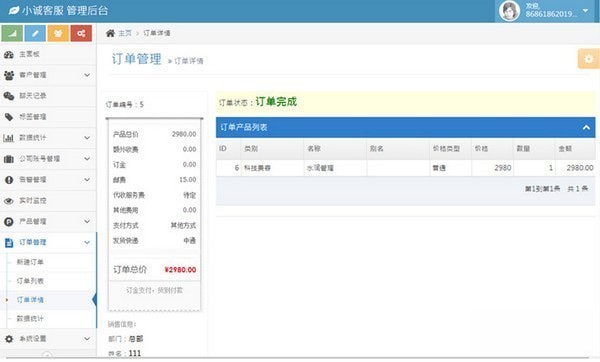Go to the 主页 breadcrumb link
600x362 pixels.
pos(125,33)
